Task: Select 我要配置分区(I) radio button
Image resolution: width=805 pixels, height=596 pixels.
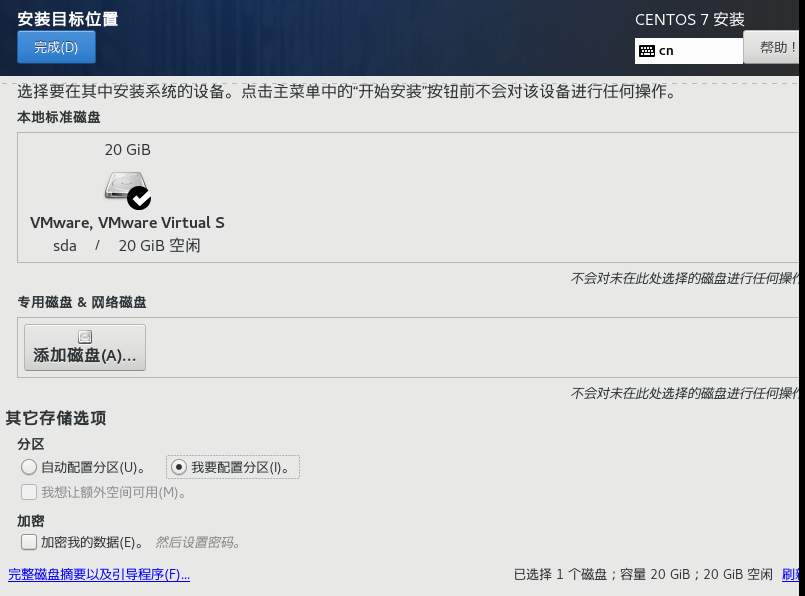Action: (179, 467)
